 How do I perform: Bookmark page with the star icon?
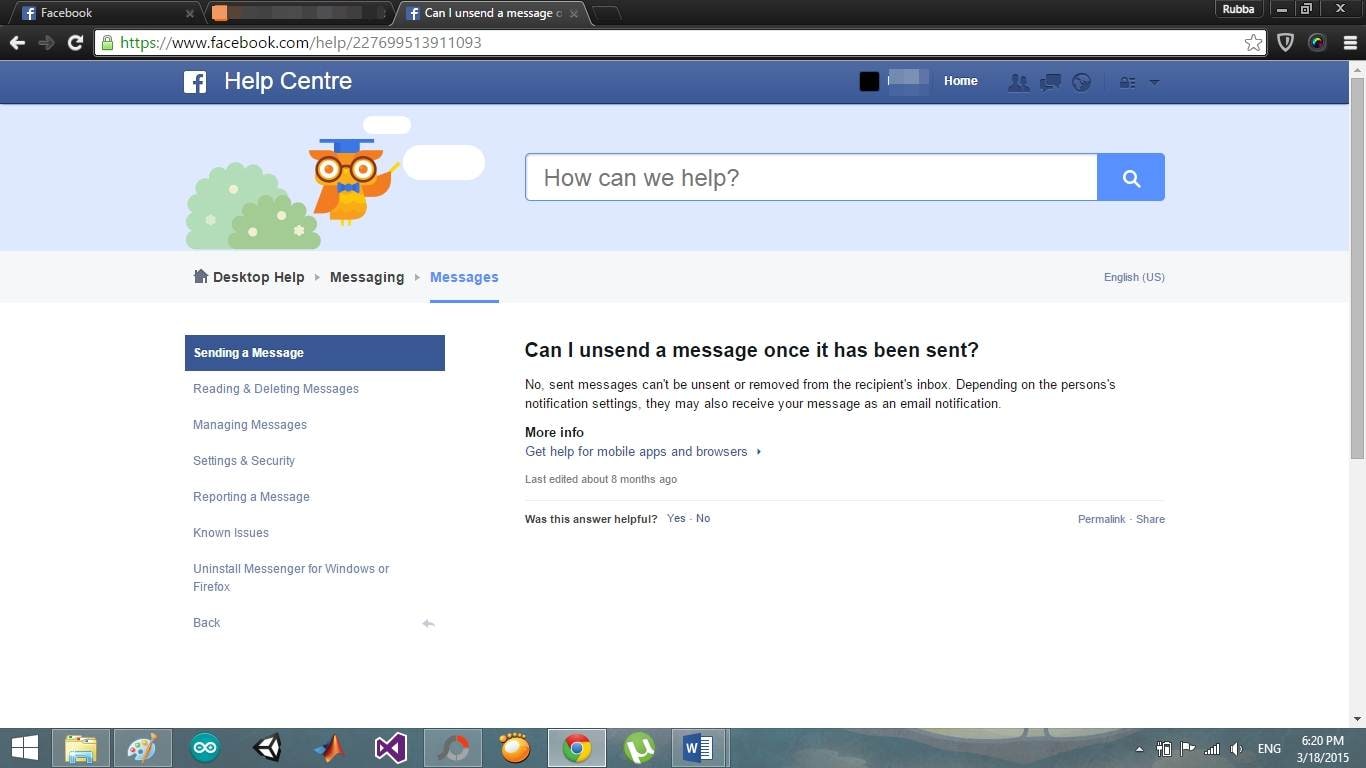1253,43
